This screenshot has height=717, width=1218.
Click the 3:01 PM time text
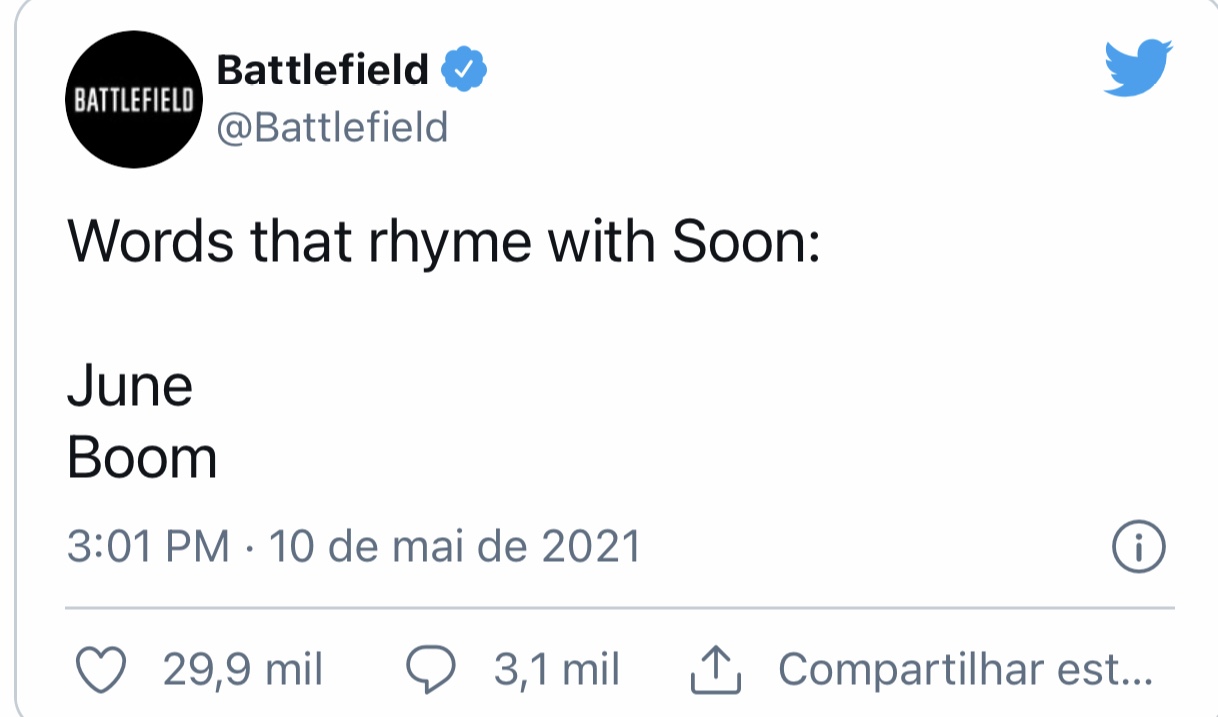[x=148, y=546]
